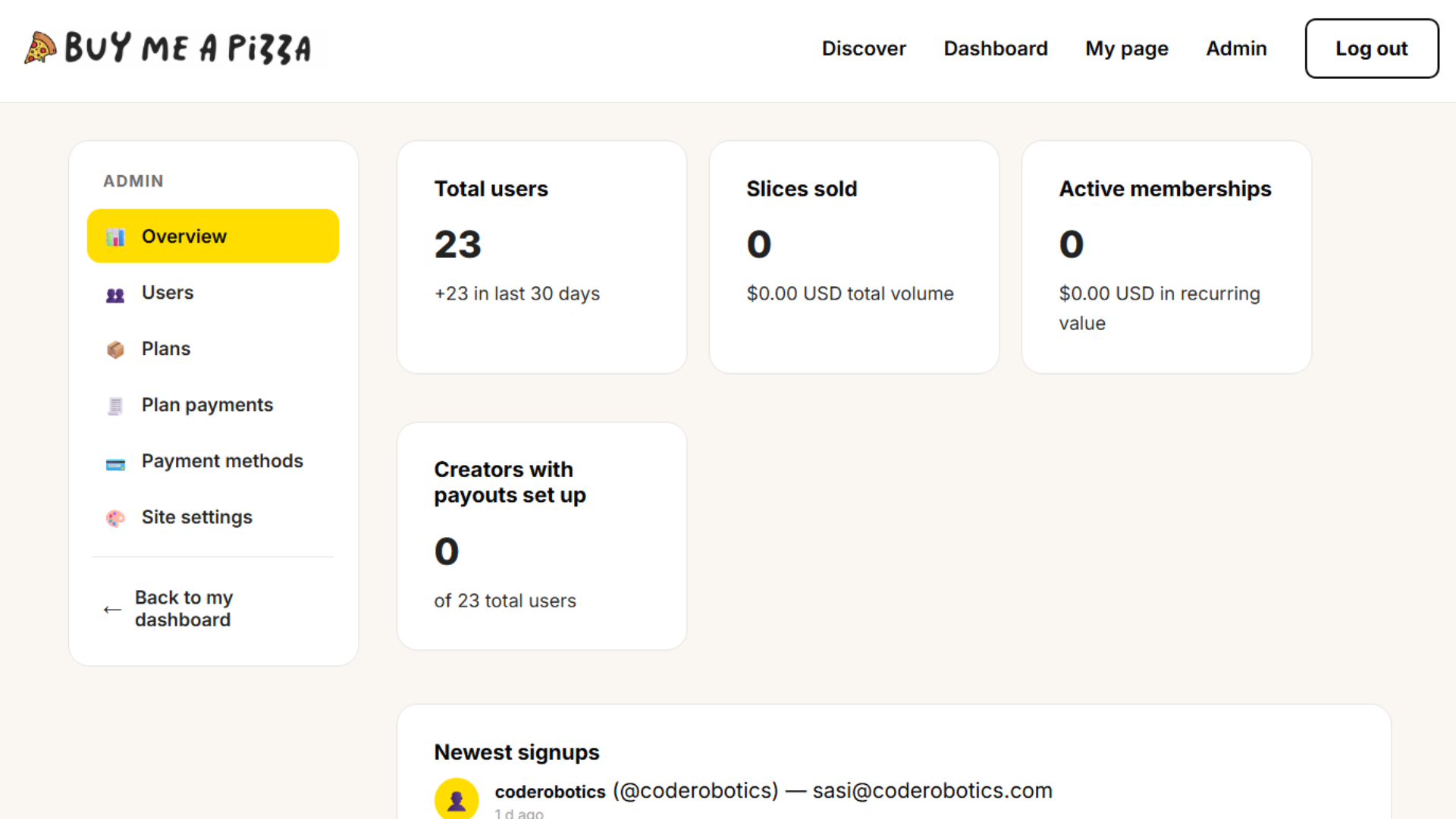Click the ADMIN sidebar label
The width and height of the screenshot is (1456, 819).
133,181
